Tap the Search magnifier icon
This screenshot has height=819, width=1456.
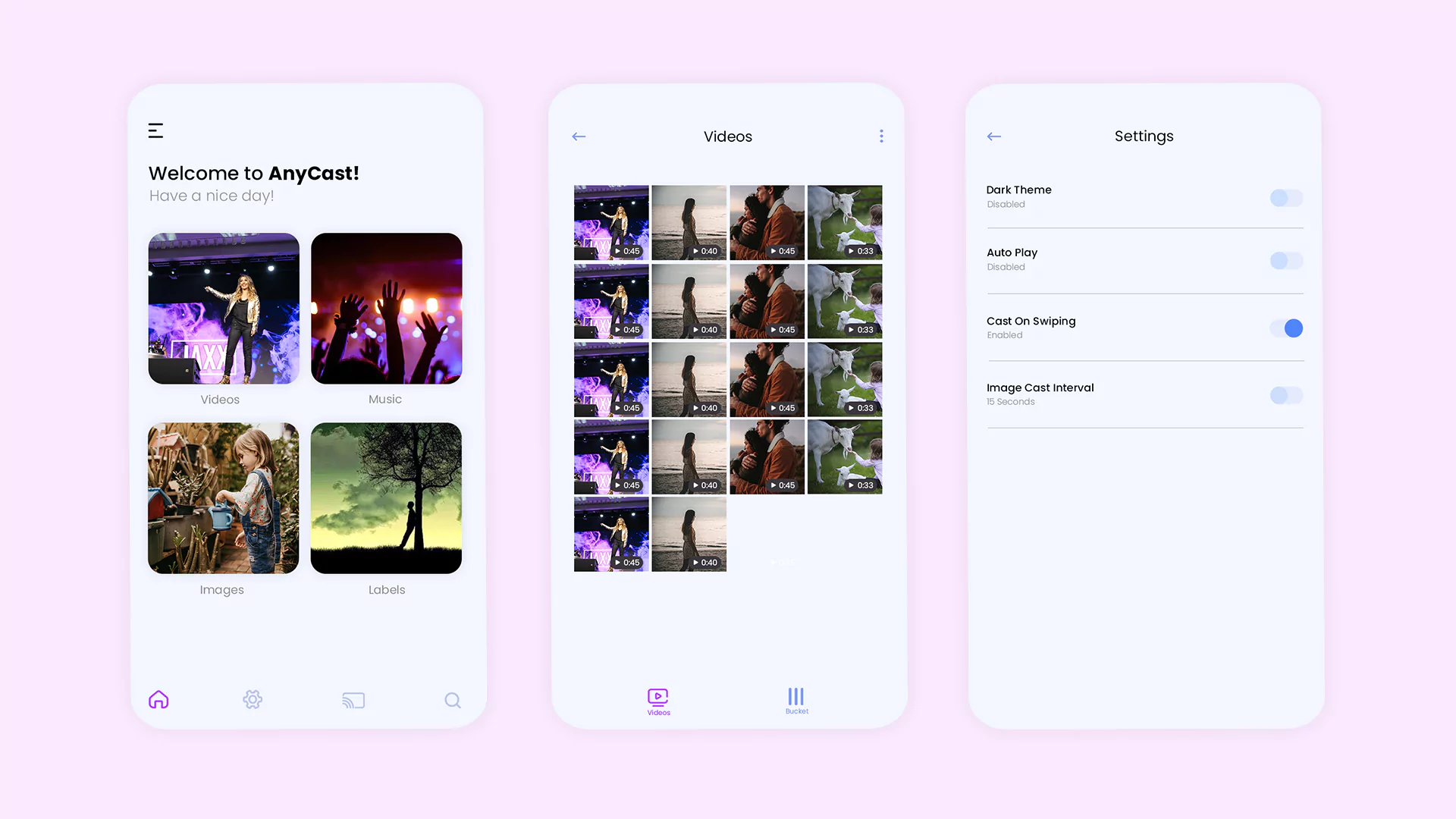tap(453, 700)
